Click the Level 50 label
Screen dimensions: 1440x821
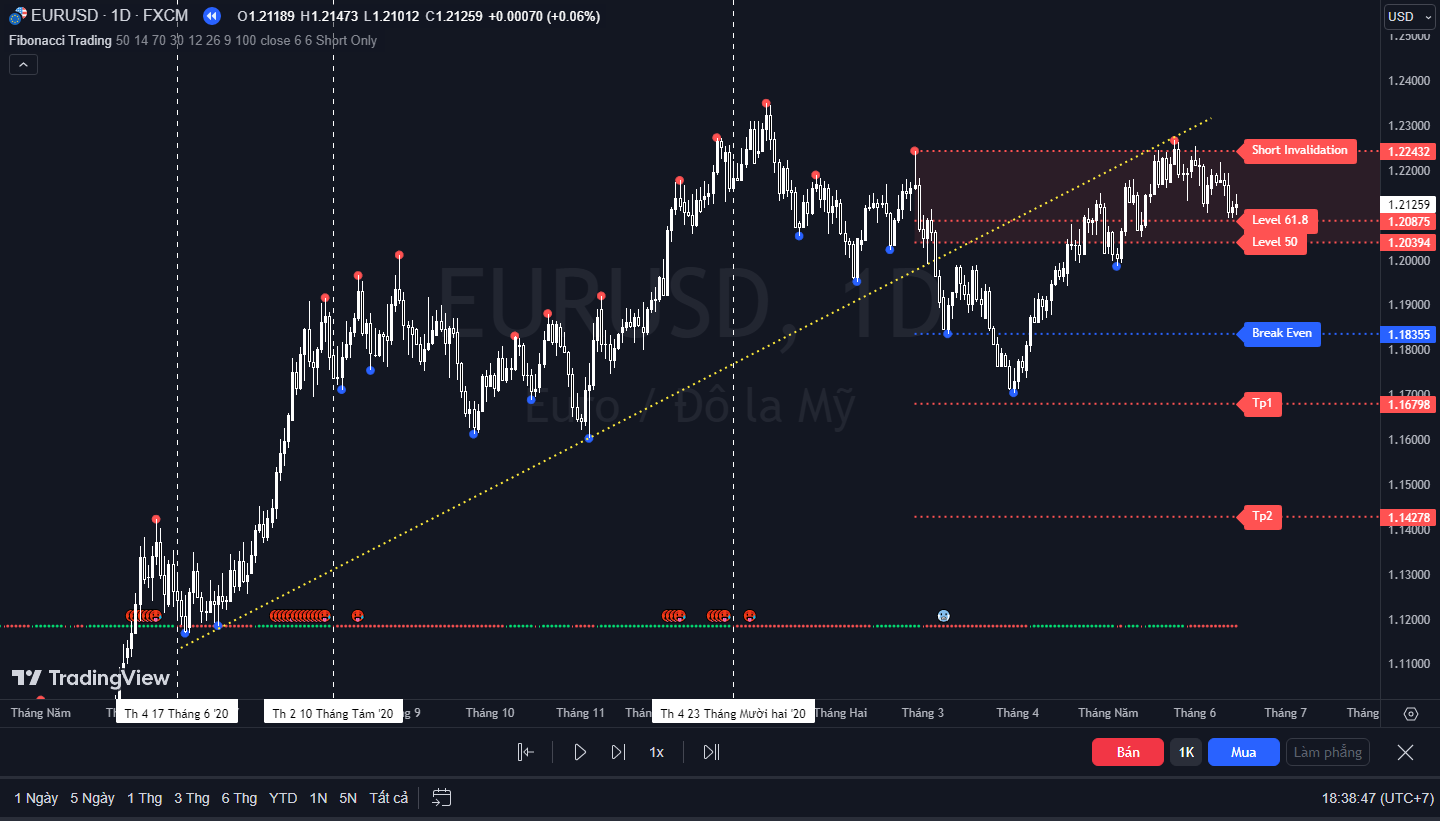[1274, 242]
